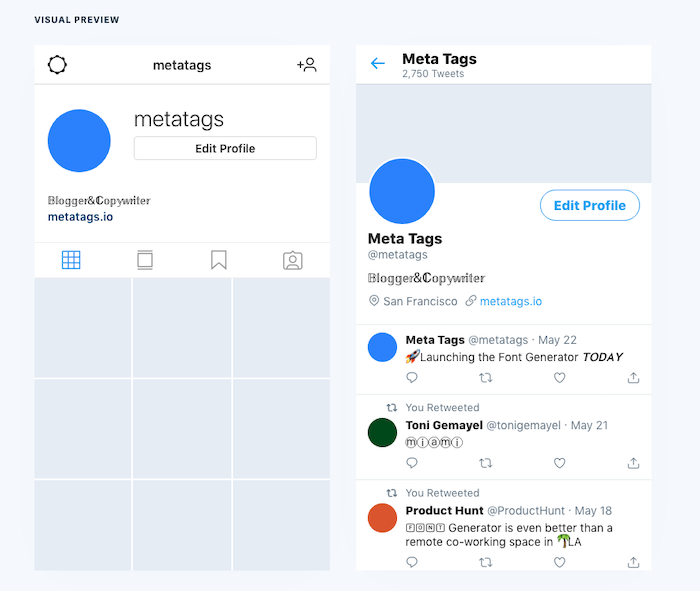
Task: Go back using Twitter arrow
Action: 377,64
